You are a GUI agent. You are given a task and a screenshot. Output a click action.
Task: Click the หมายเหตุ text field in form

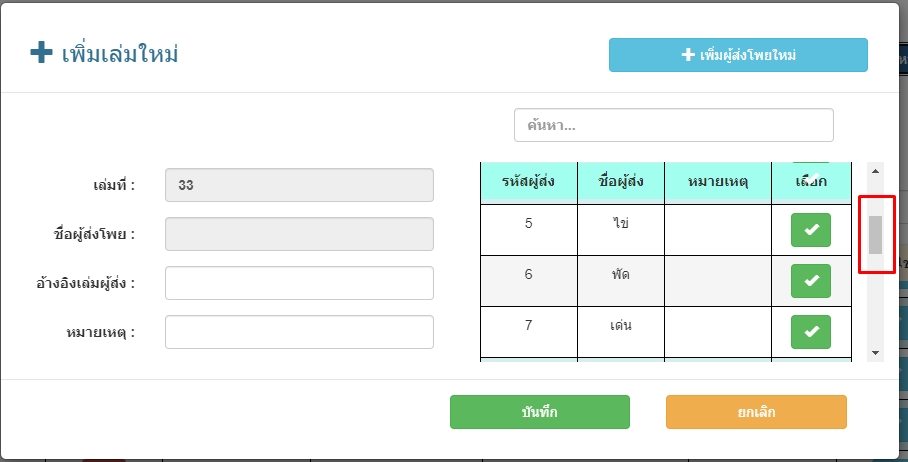(x=299, y=332)
